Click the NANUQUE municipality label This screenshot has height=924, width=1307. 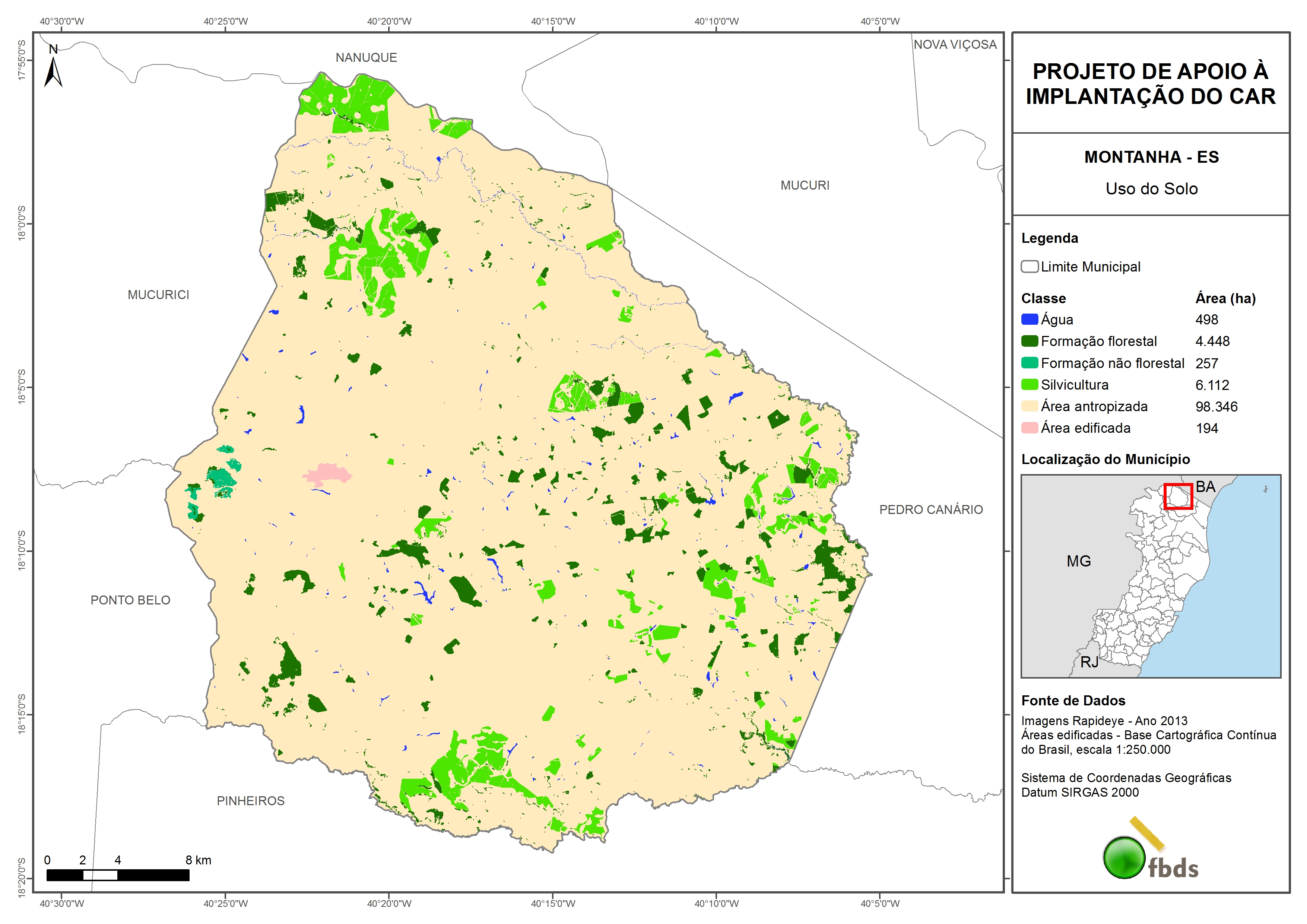[366, 57]
